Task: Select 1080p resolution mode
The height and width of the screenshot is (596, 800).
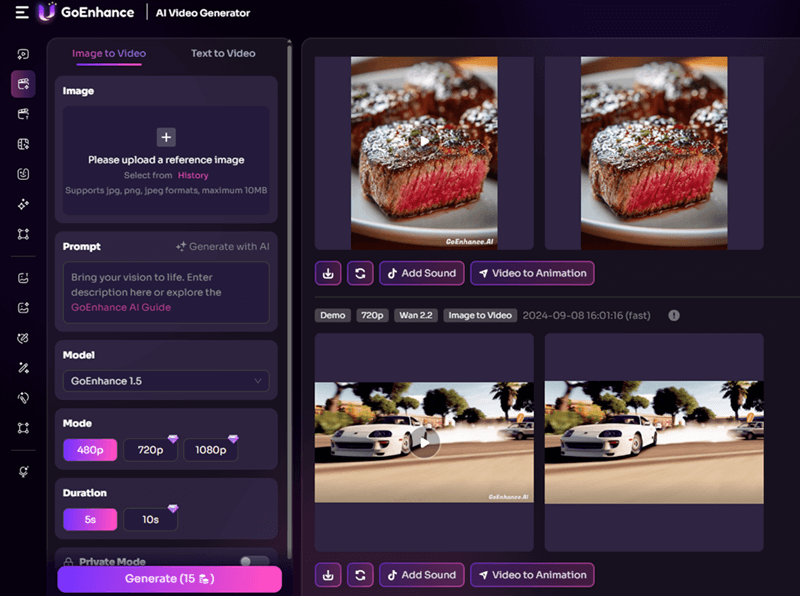Action: tap(212, 450)
